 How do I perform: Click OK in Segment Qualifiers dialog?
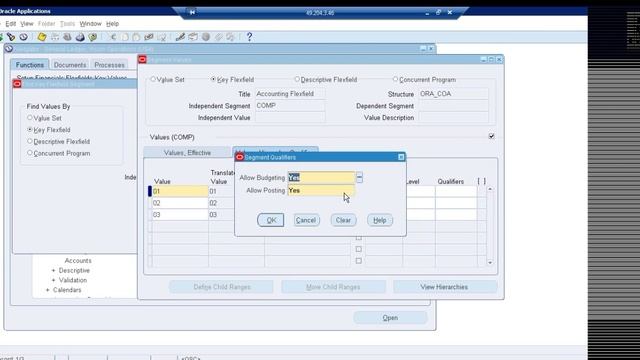(271, 220)
